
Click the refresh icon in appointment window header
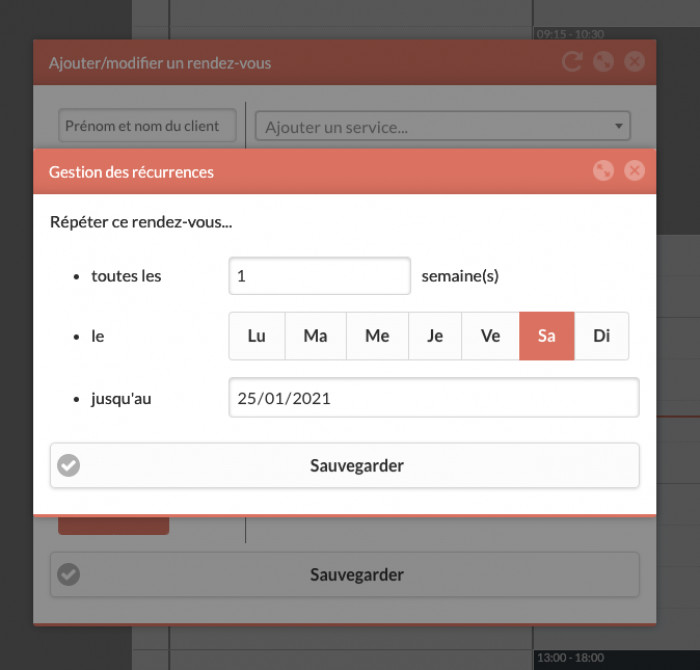coord(572,62)
